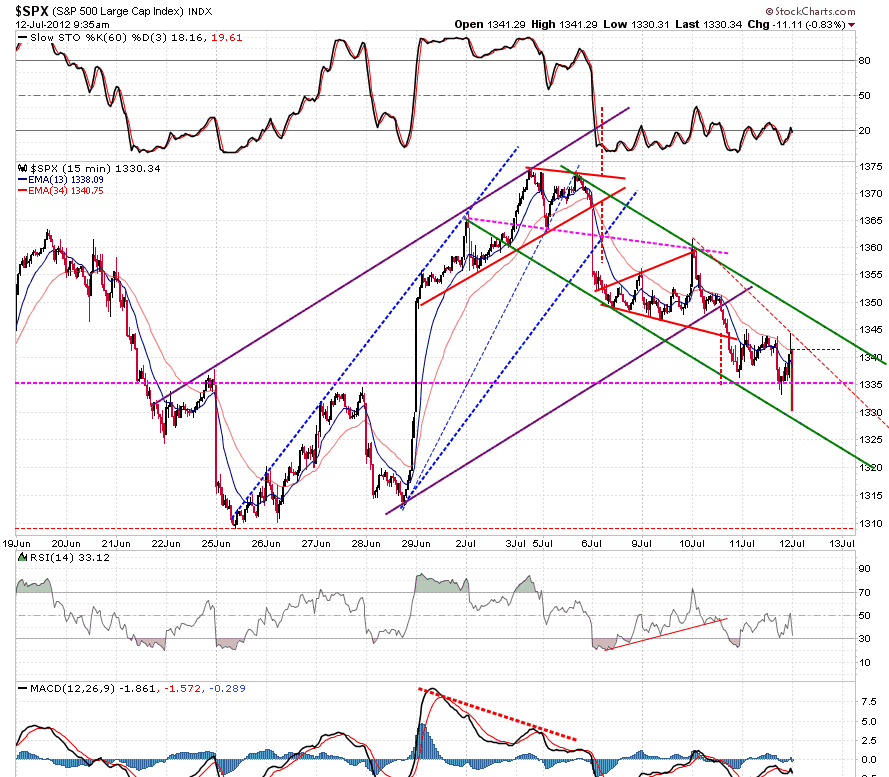The width and height of the screenshot is (889, 777).
Task: Click the '(S&P 500 Large Cap Index)' name
Action: (118, 11)
